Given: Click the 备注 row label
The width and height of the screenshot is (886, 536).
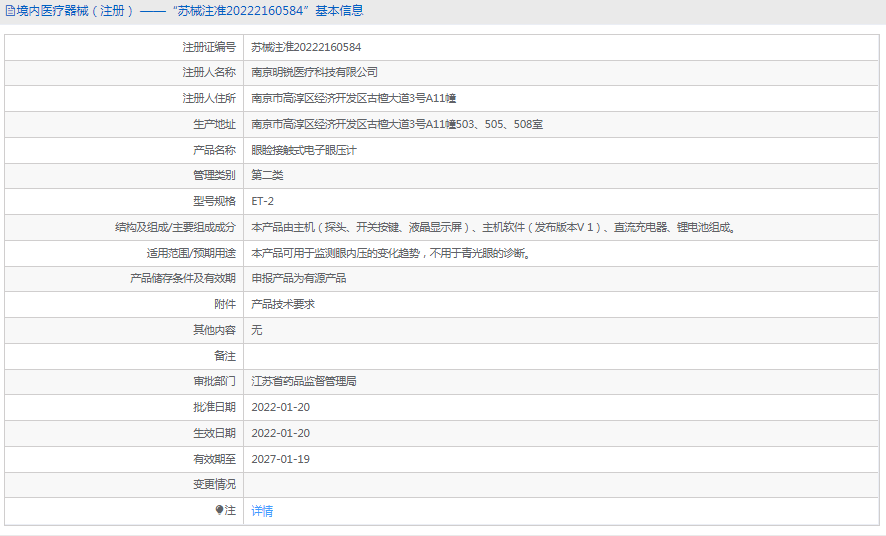Looking at the screenshot, I should click(225, 356).
